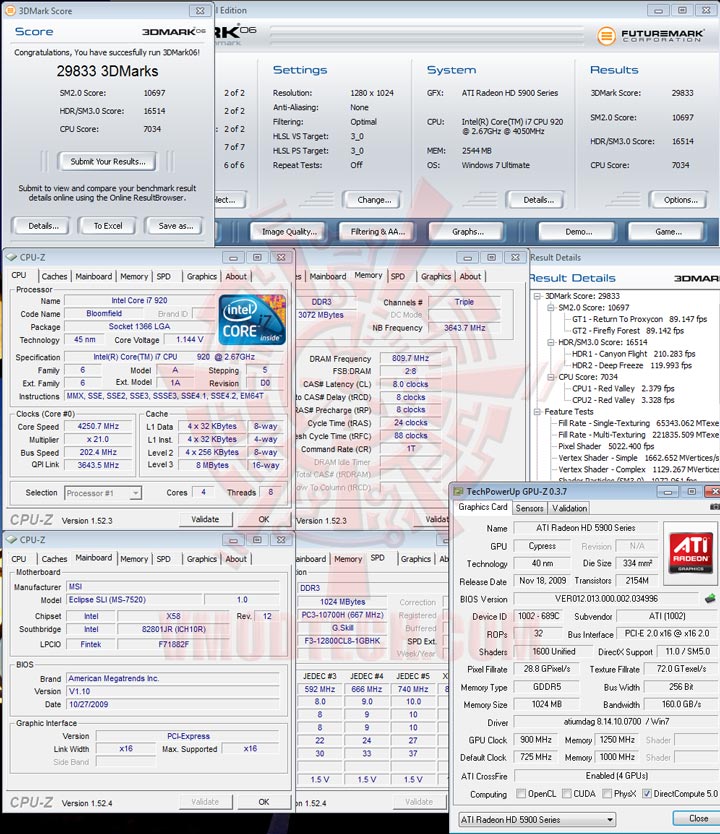Click Validate in top CPU-Z CPU window
The height and width of the screenshot is (834, 720).
coord(205,519)
